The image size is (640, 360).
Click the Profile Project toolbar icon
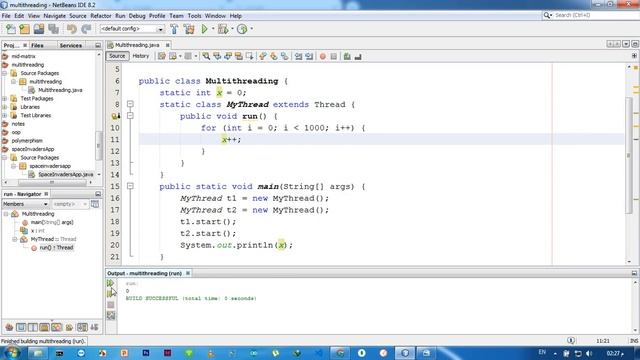242,29
